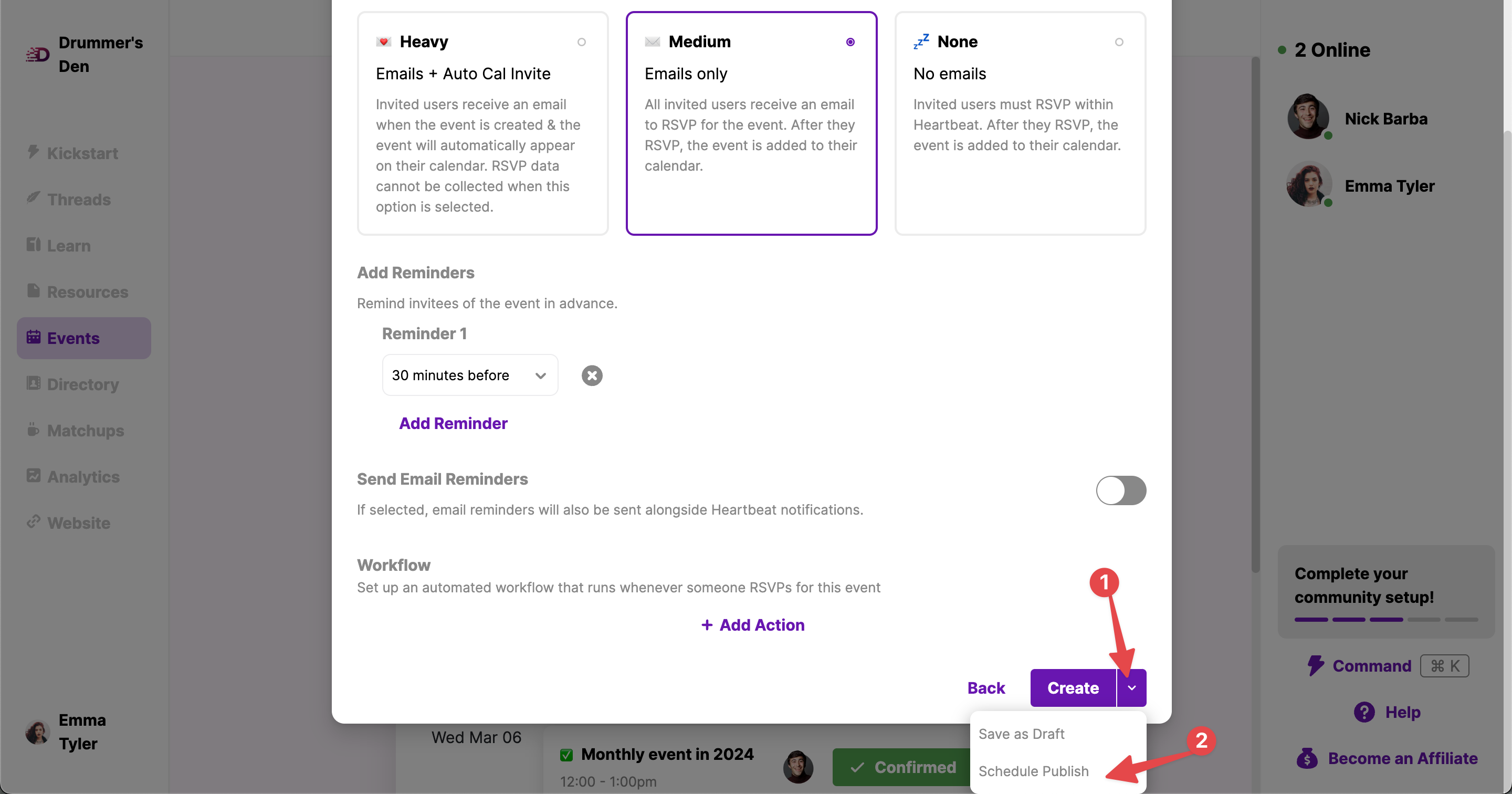Screen dimensions: 1512x794
Task: Click Nick Barba's name in online list
Action: [x=1386, y=119]
